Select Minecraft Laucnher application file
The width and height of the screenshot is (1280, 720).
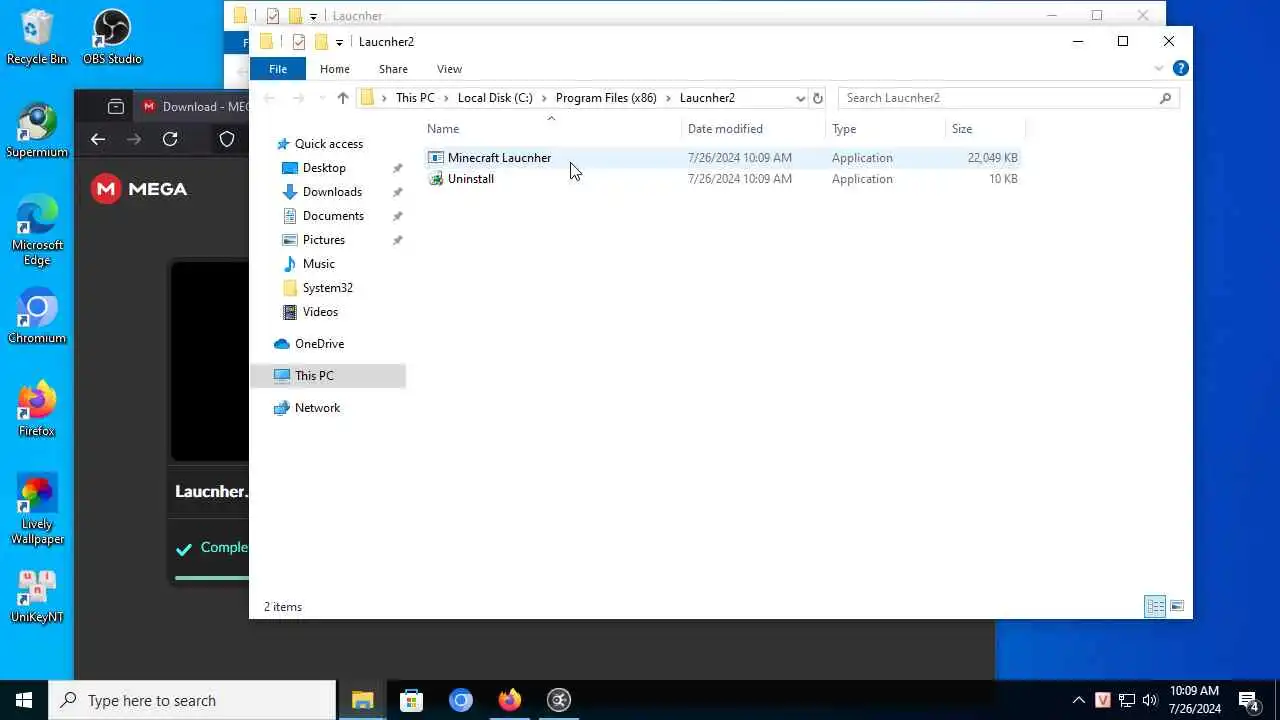point(722,158)
